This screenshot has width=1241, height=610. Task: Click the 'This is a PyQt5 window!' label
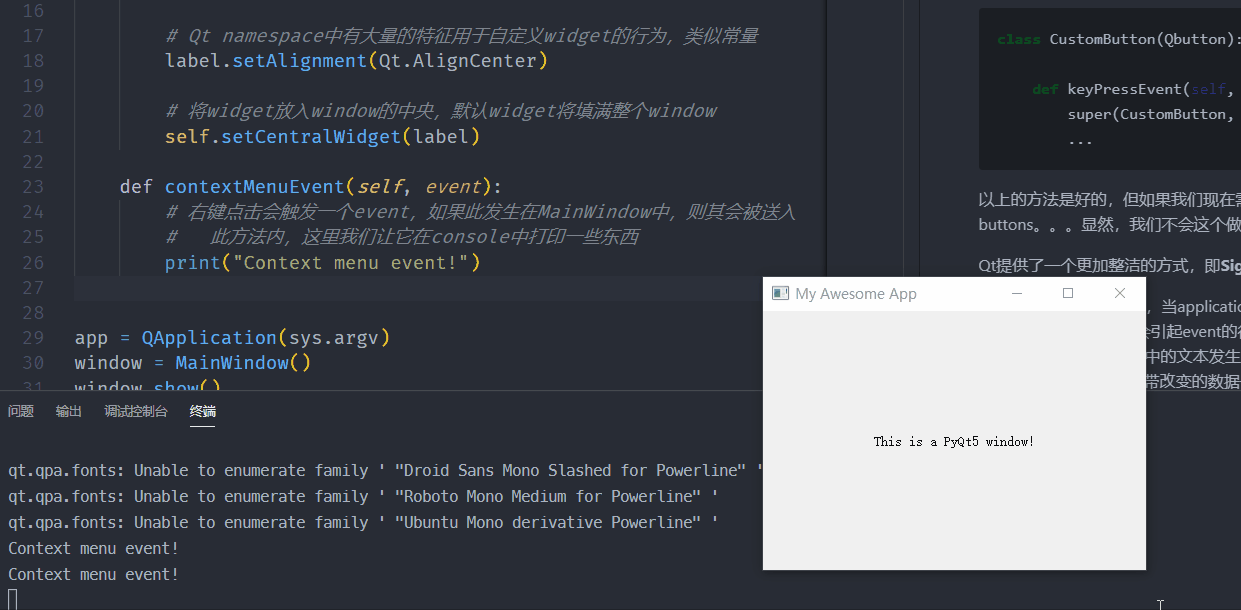953,441
